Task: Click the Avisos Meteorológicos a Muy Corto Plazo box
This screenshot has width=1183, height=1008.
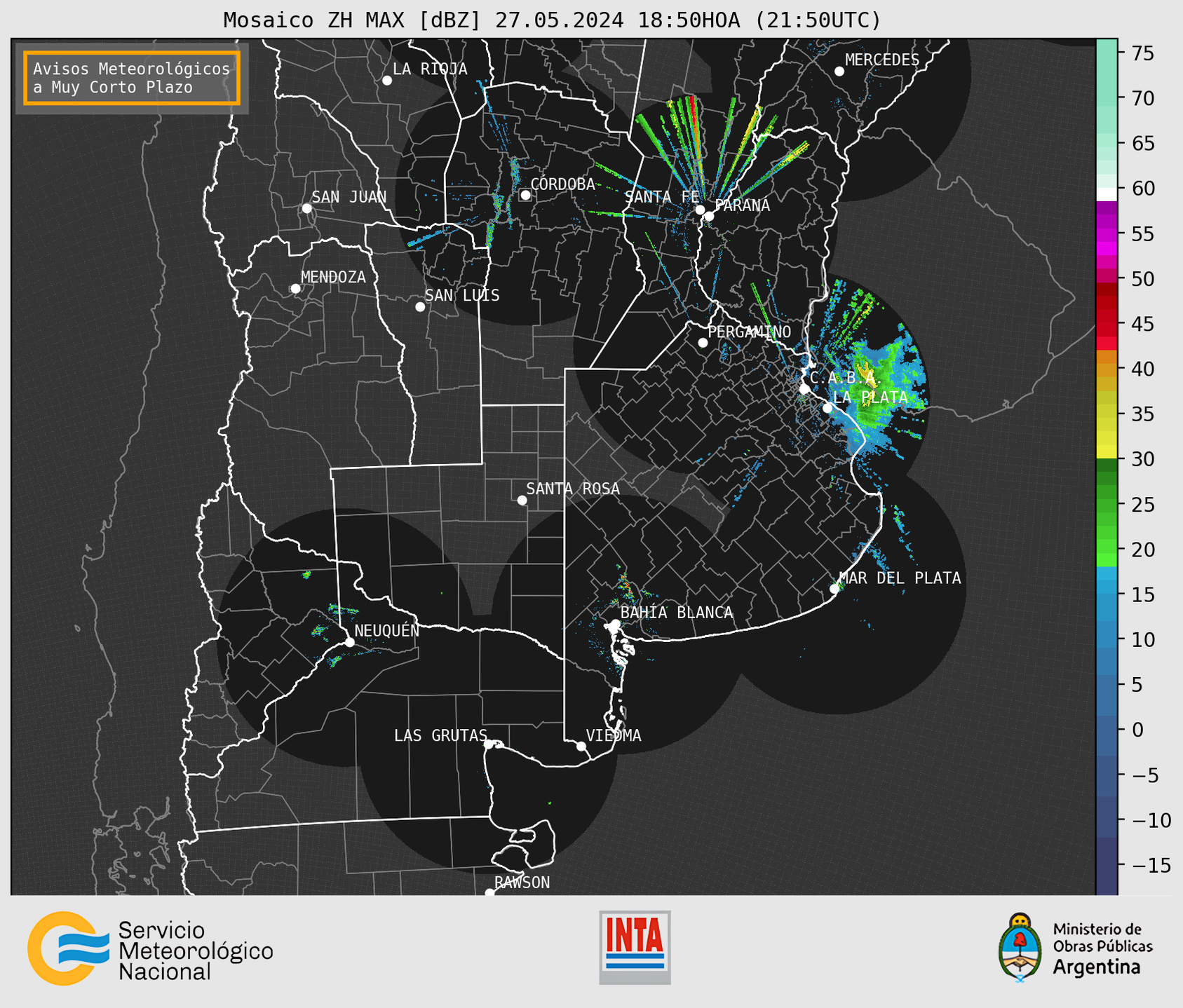Action: [x=132, y=78]
